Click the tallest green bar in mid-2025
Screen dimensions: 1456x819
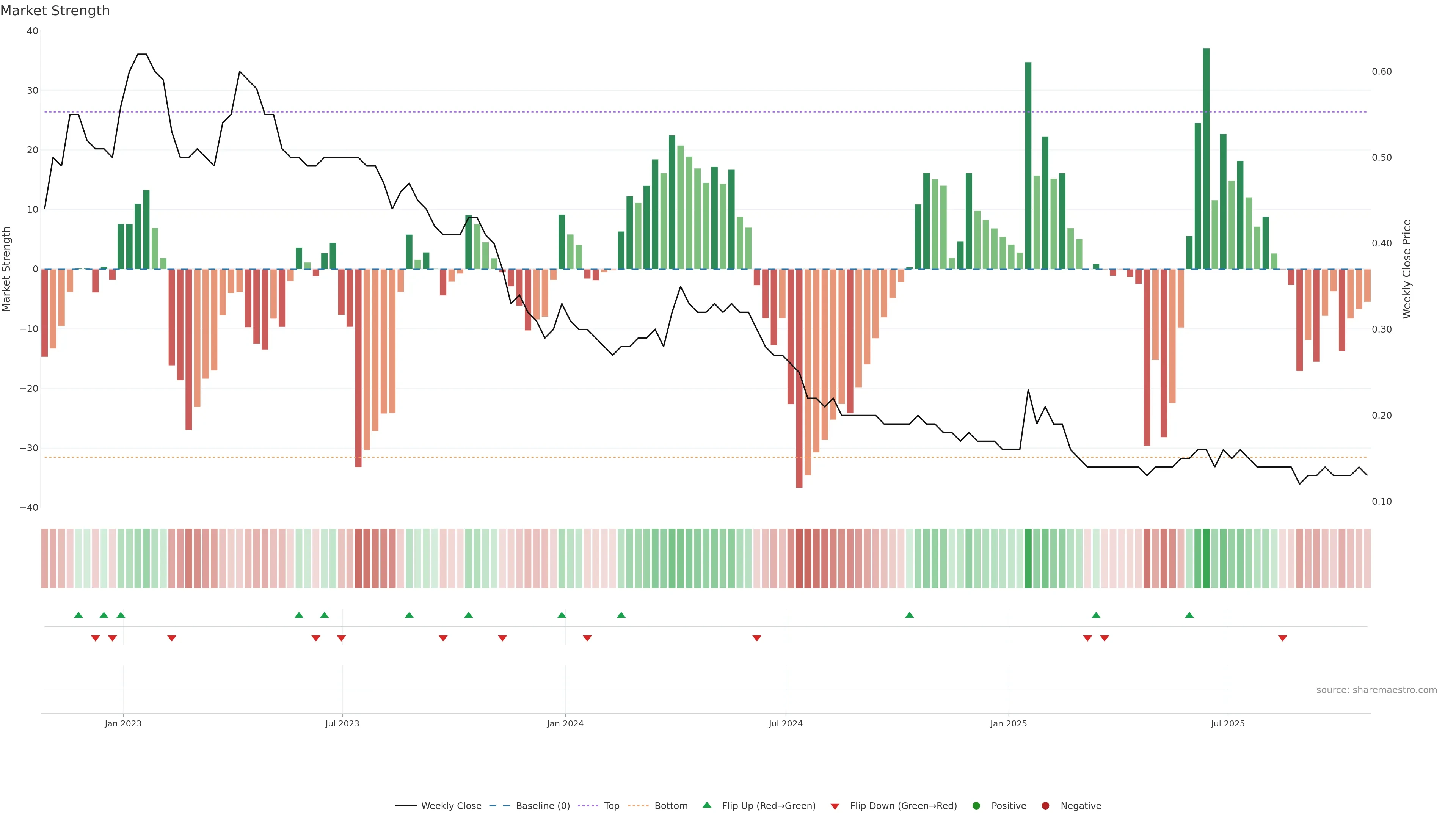(x=1206, y=158)
